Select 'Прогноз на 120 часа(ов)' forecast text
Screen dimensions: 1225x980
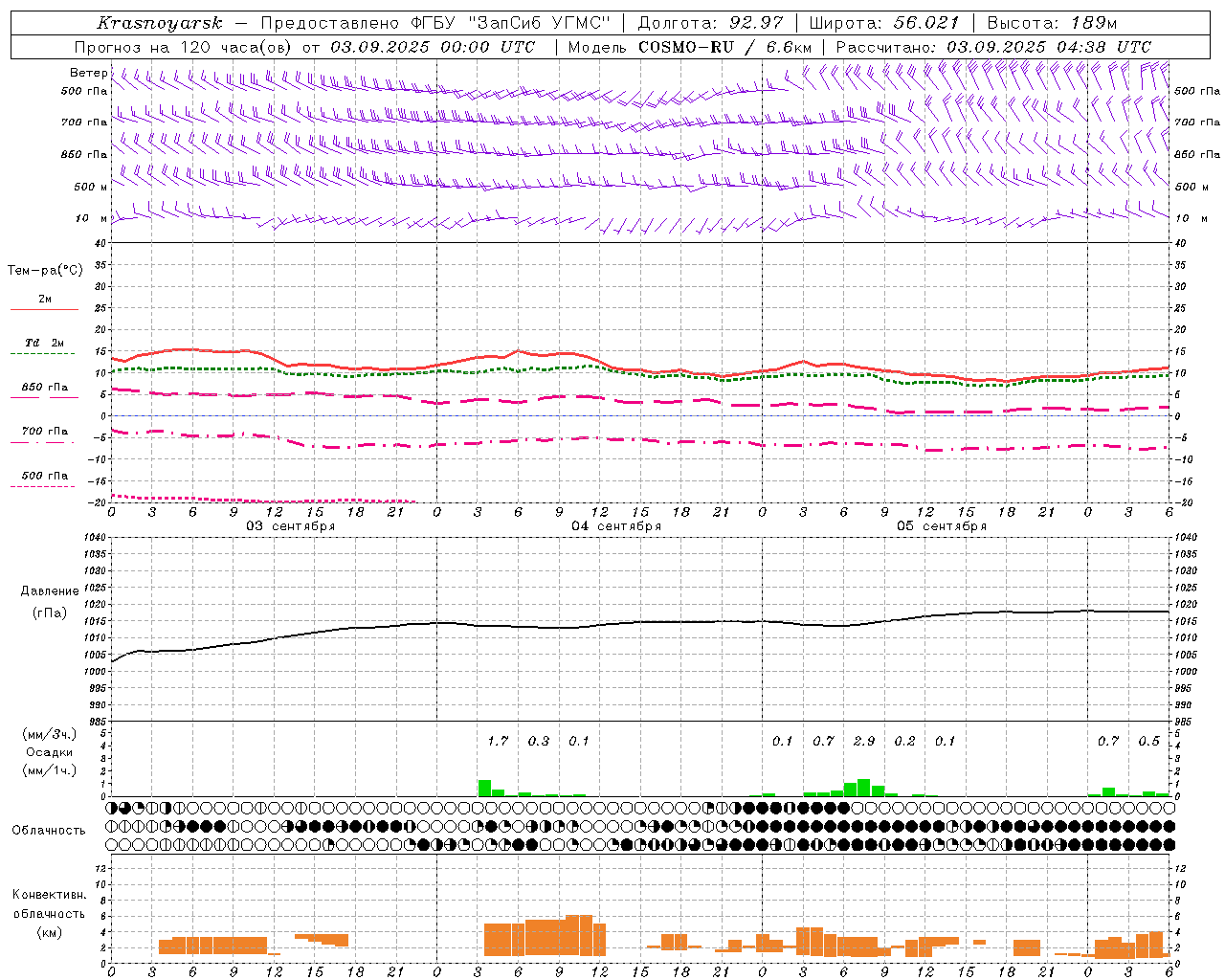pyautogui.click(x=185, y=47)
